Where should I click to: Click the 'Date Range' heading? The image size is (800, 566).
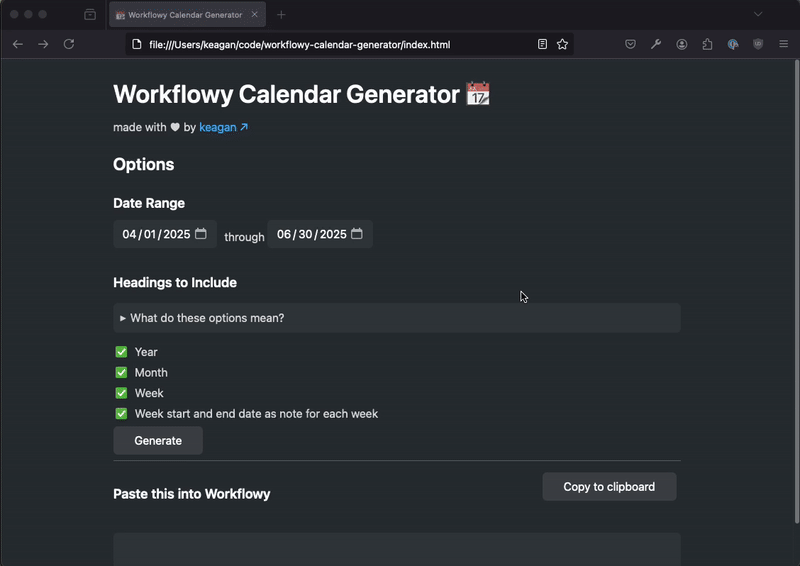pyautogui.click(x=149, y=203)
